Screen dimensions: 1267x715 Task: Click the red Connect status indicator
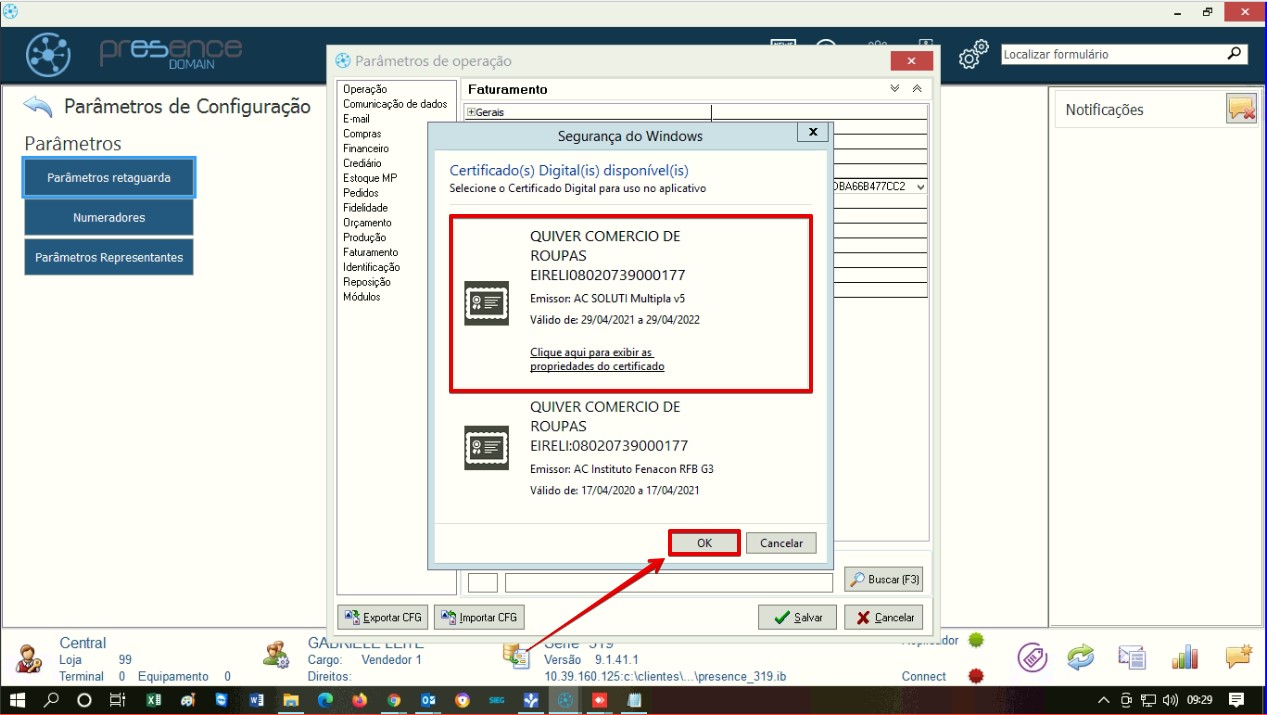click(976, 676)
